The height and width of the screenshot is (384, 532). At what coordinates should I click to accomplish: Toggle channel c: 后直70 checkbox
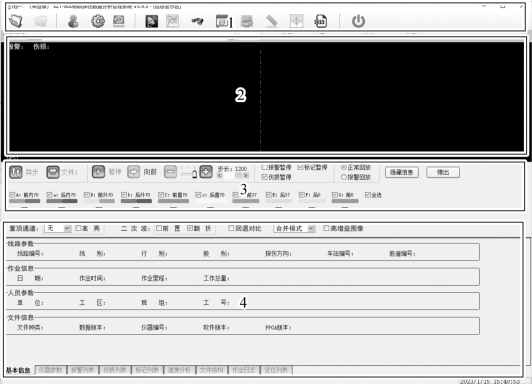click(198, 195)
